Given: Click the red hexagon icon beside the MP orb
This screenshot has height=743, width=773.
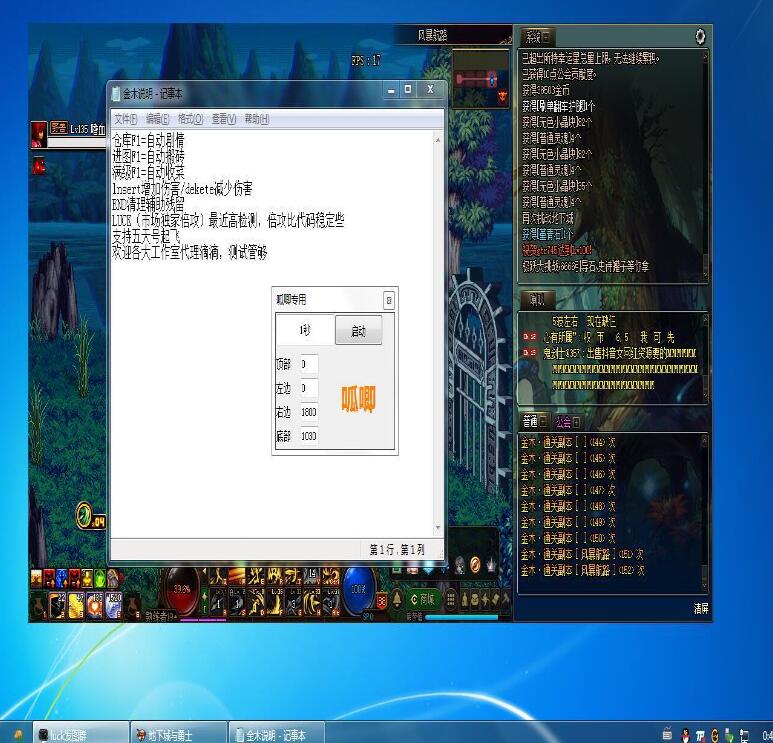Looking at the screenshot, I should [x=382, y=601].
